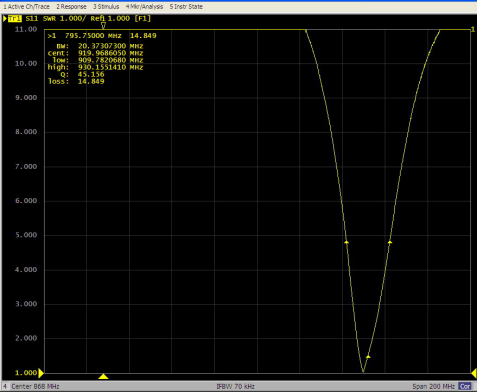Click the IFBW 70 kHz field
477x392 pixels.
pyautogui.click(x=235, y=387)
